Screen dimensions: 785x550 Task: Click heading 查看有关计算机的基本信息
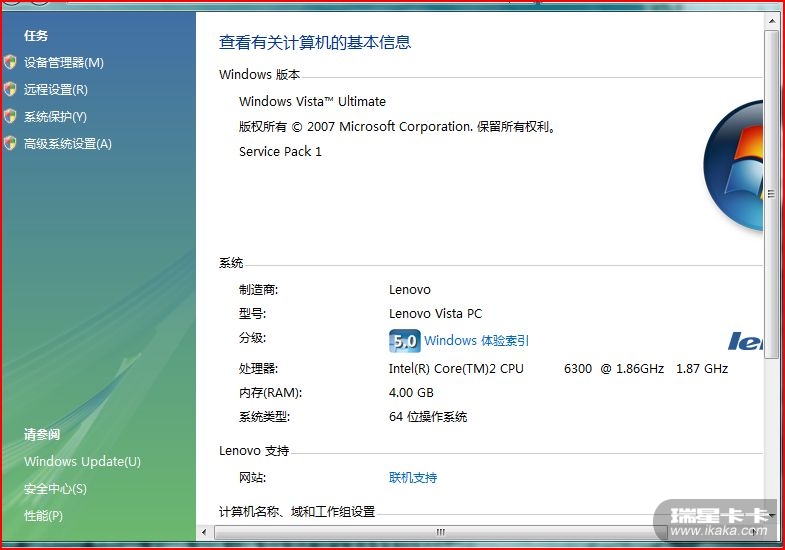click(315, 43)
